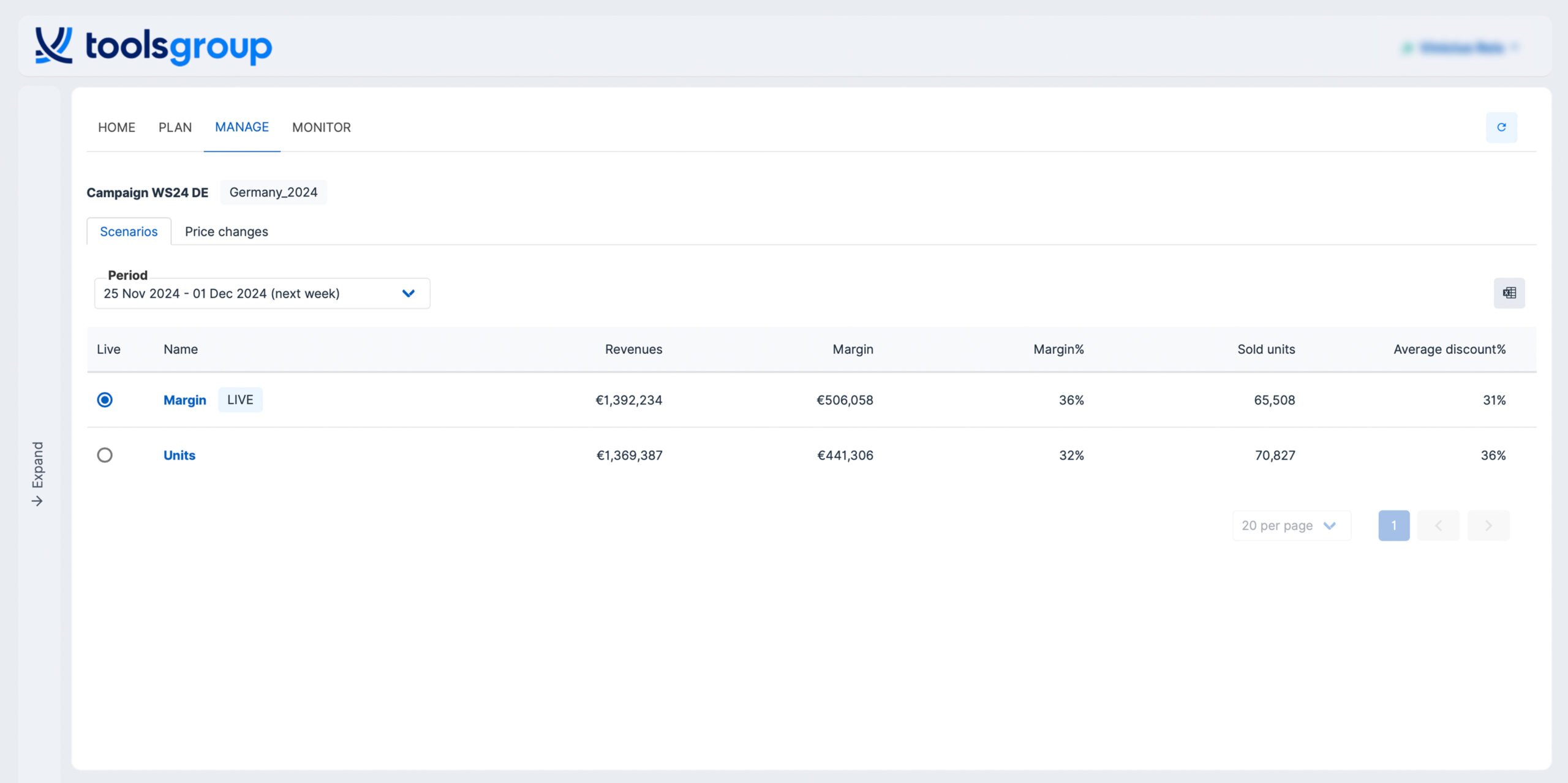Go to previous page arrow

tap(1438, 525)
